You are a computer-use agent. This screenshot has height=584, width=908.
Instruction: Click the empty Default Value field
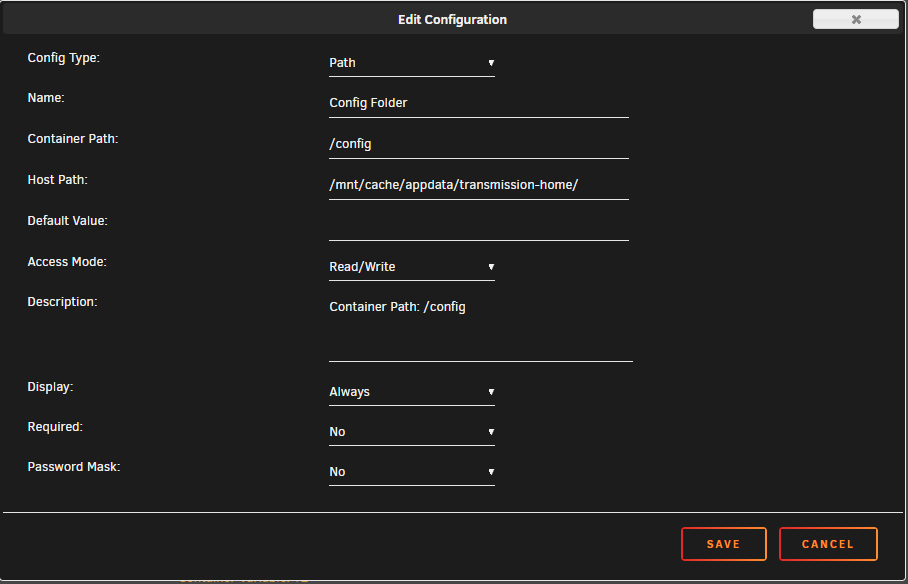(479, 226)
